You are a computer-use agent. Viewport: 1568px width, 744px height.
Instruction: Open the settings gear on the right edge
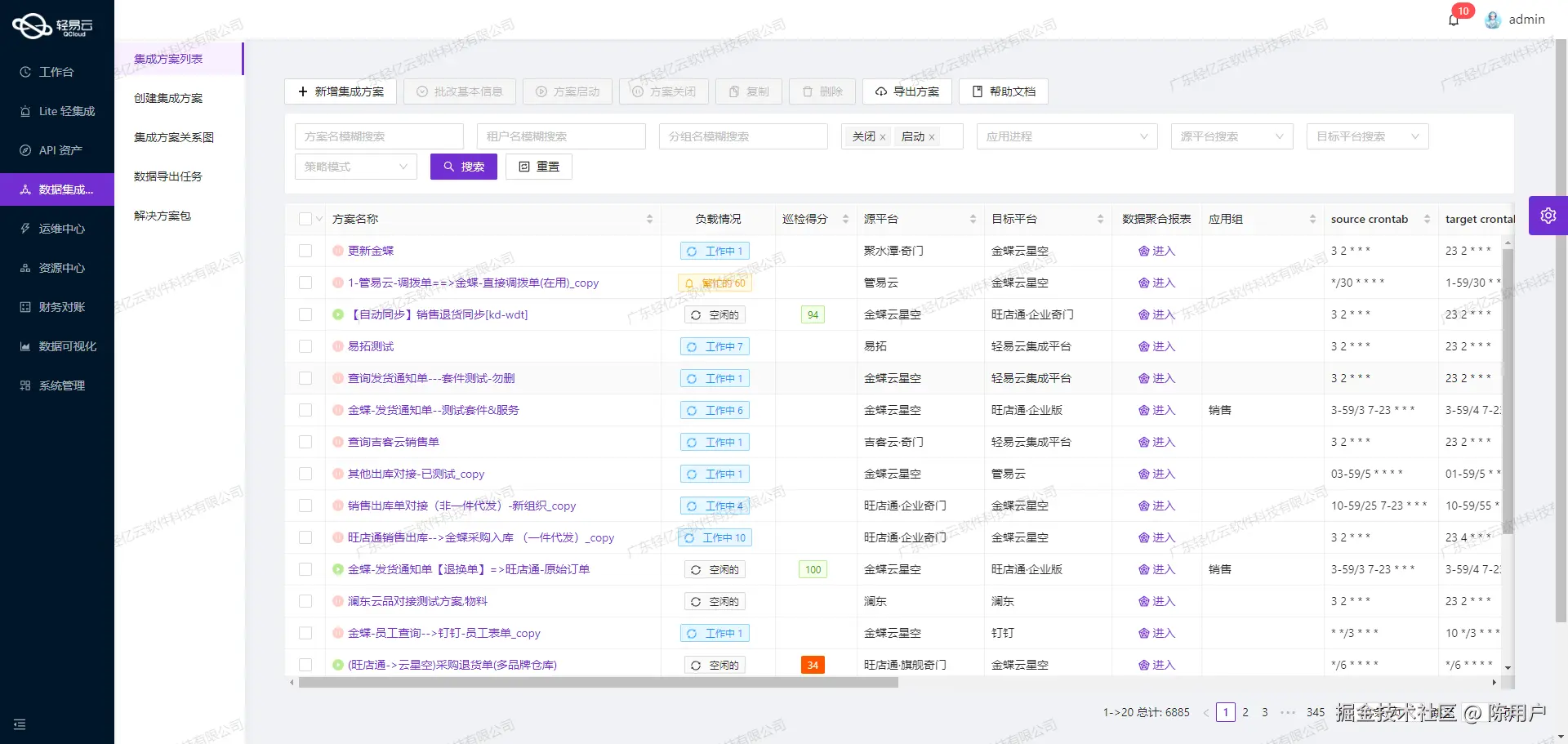(x=1548, y=215)
